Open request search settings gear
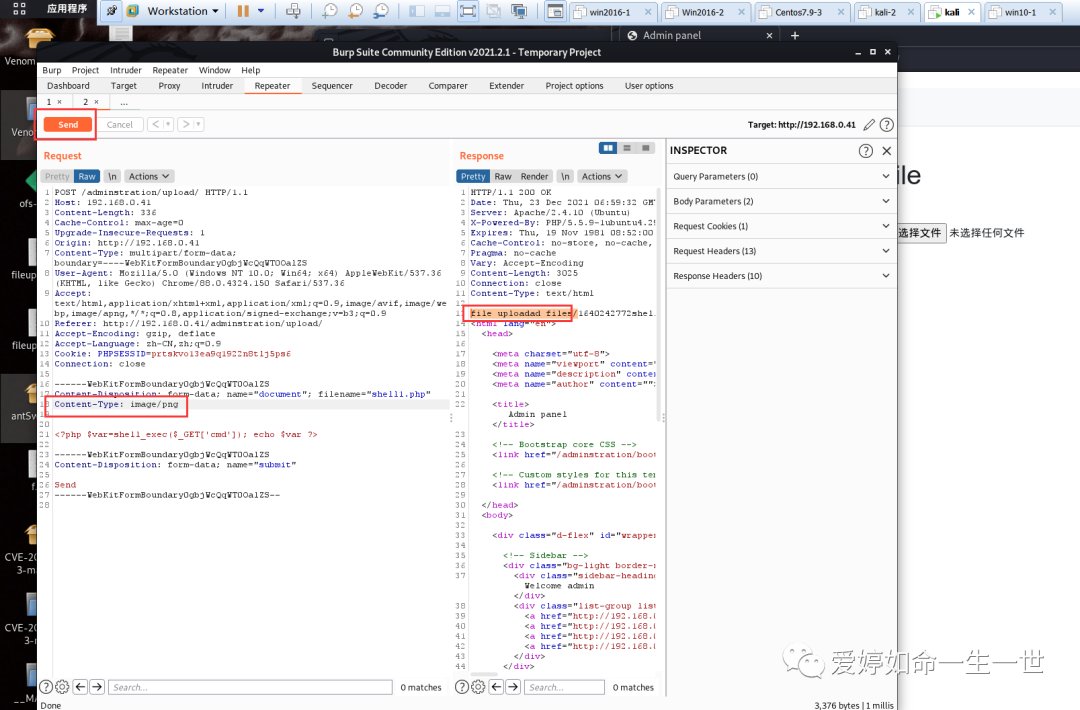This screenshot has width=1080, height=710. point(62,687)
